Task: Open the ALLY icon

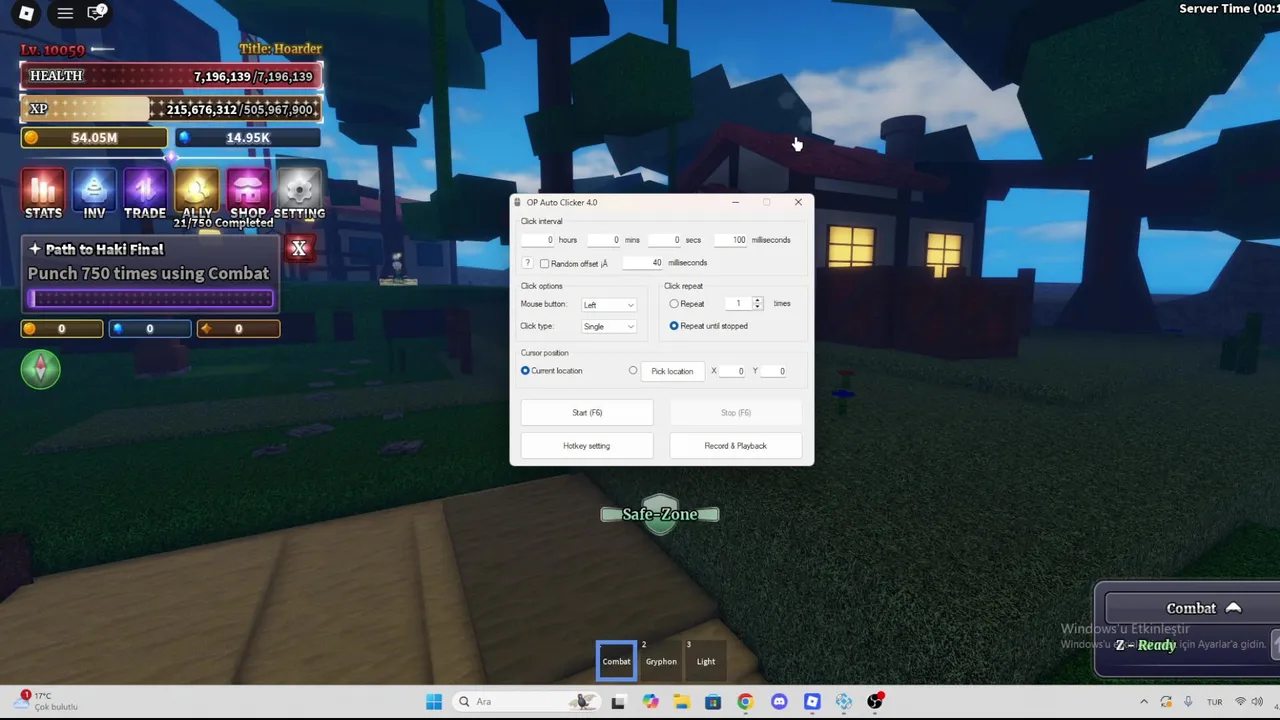Action: (x=197, y=194)
